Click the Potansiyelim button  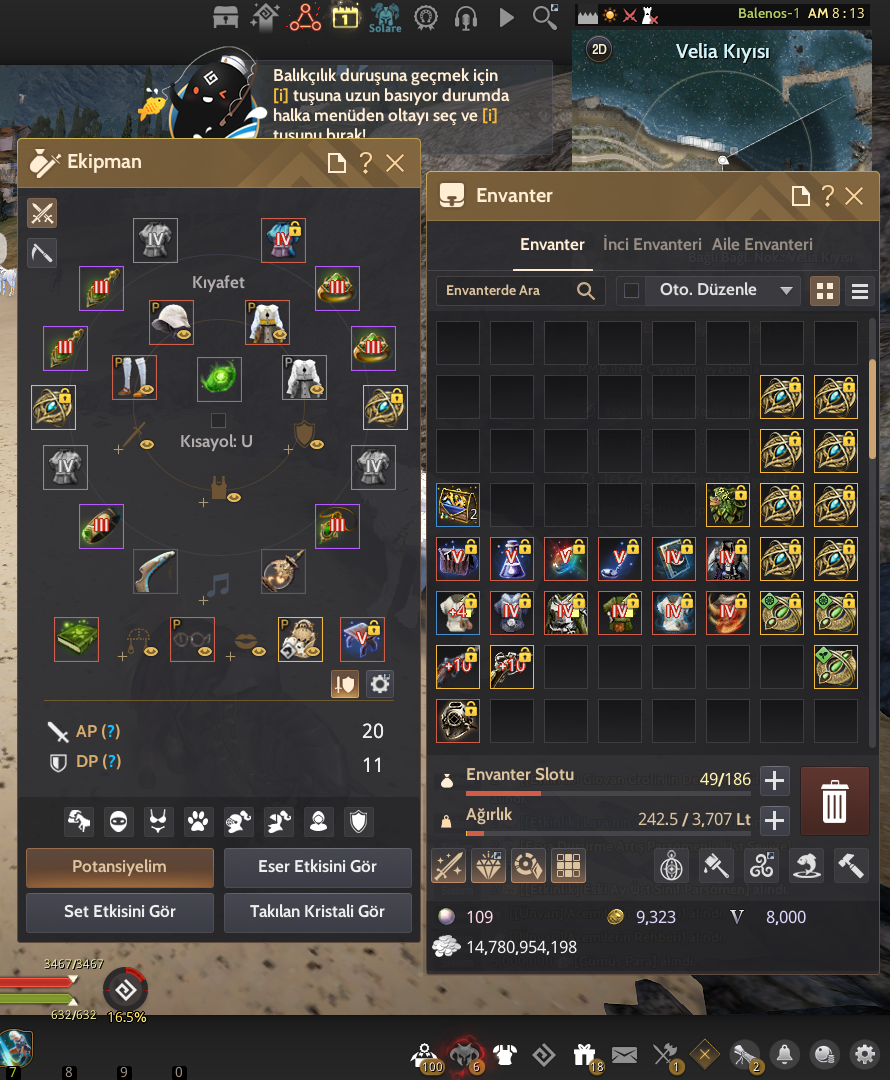click(120, 867)
